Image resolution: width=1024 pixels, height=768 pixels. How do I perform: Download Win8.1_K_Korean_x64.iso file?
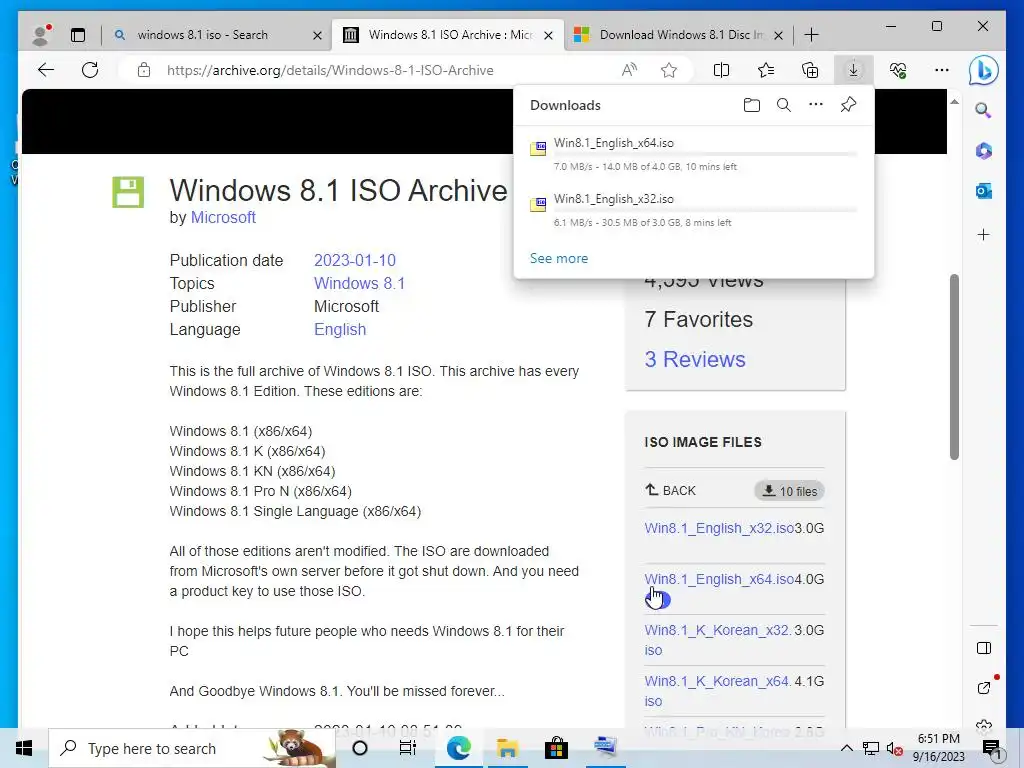click(x=718, y=691)
